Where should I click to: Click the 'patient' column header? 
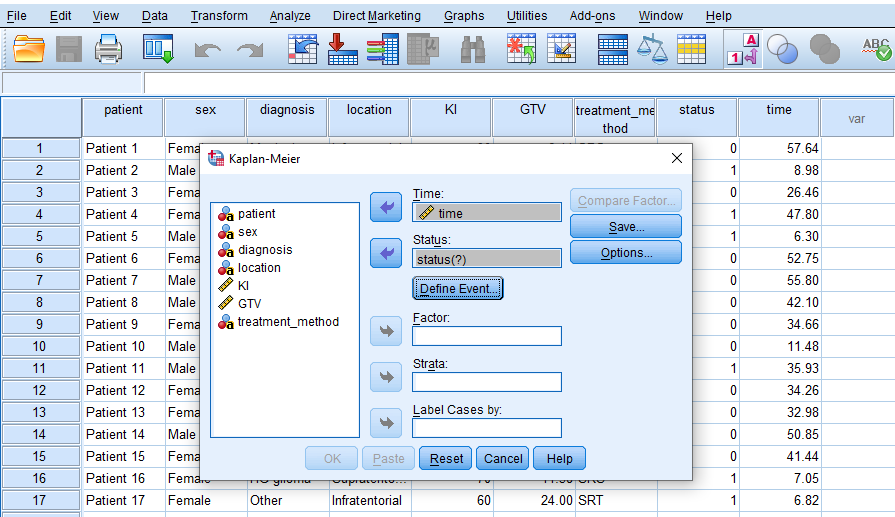click(123, 118)
